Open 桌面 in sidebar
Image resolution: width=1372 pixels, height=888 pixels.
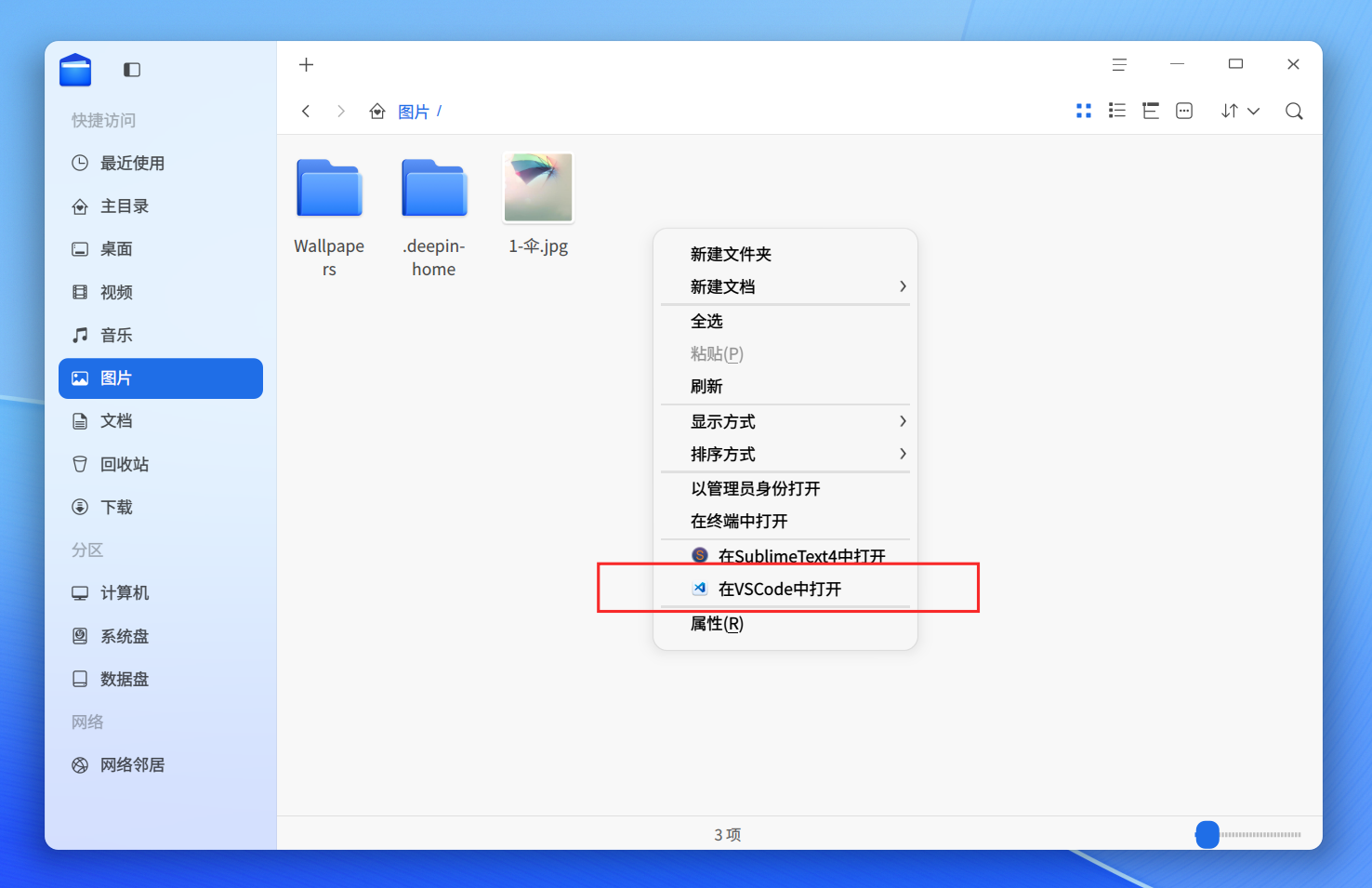[161, 249]
